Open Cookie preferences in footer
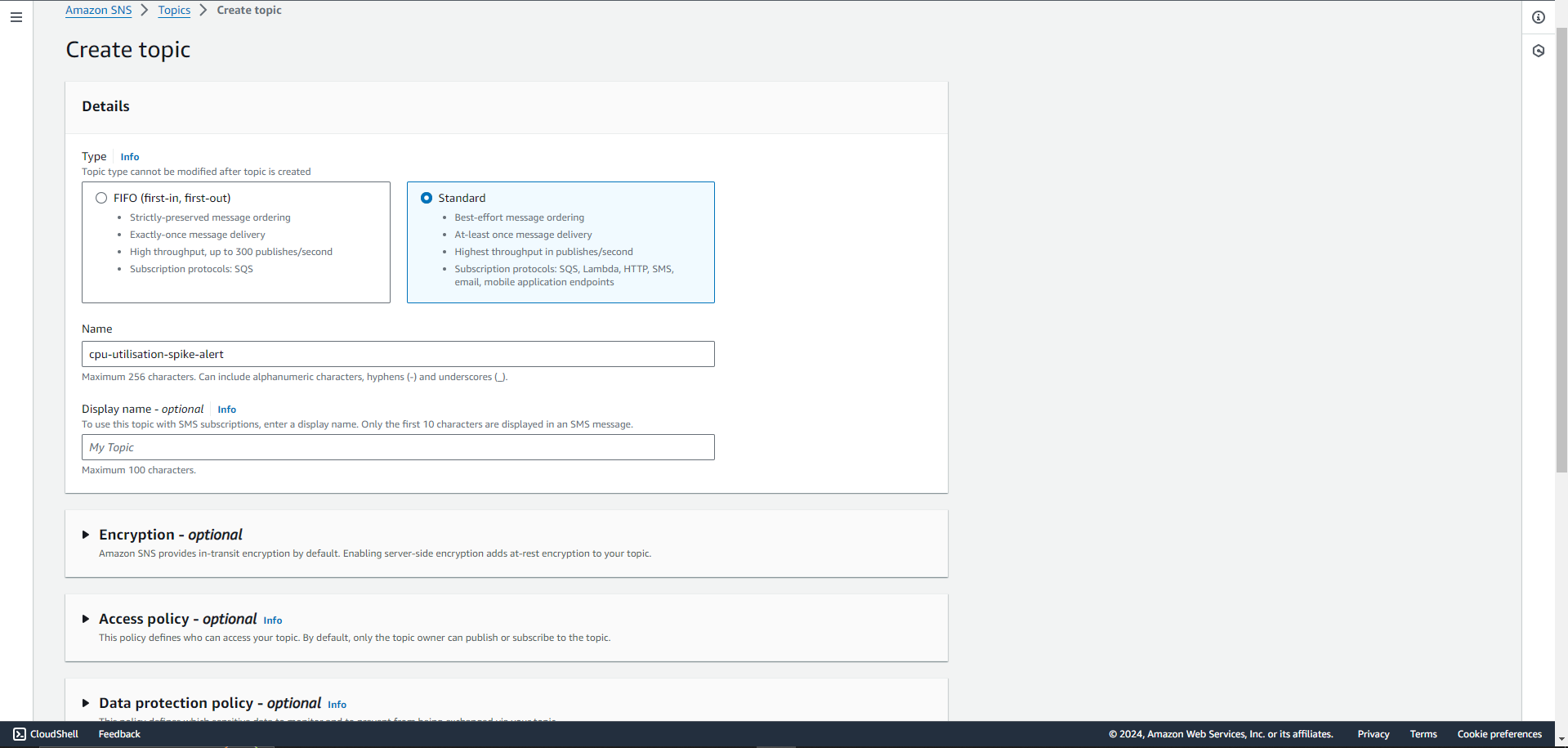The width and height of the screenshot is (1568, 748). click(1499, 734)
